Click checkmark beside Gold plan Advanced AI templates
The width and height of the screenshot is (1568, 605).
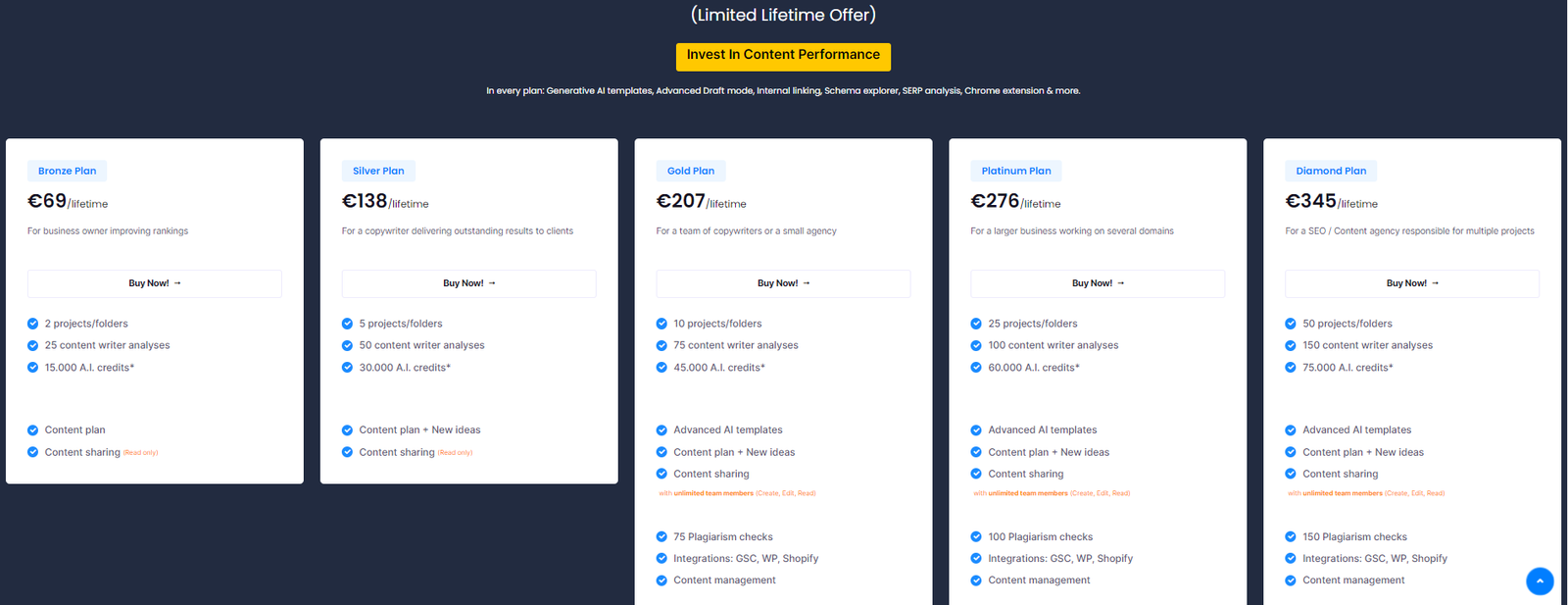point(661,430)
